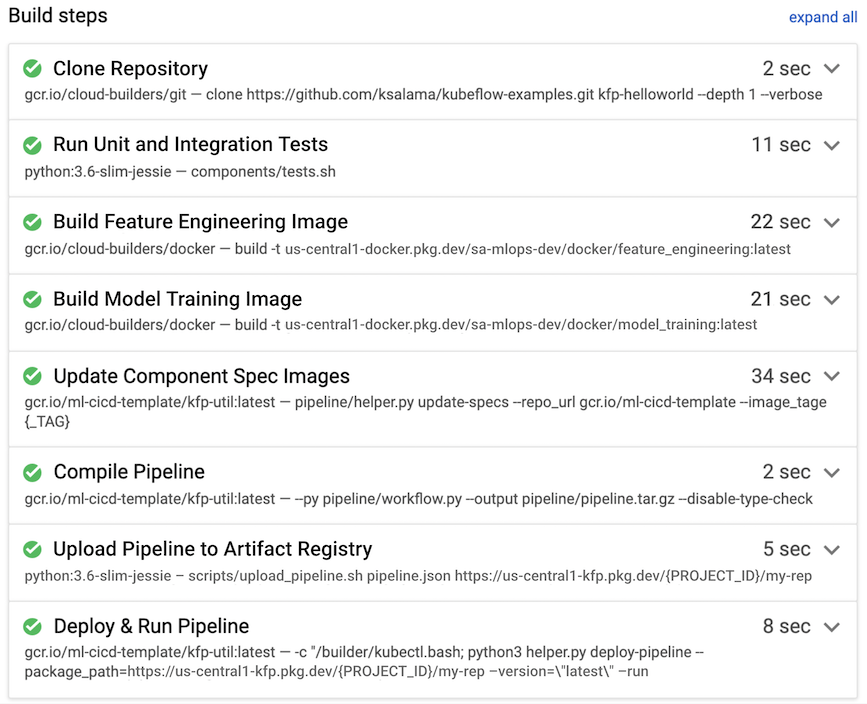Click green status icon for Build Feature Engineering Image
867x704 pixels.
[33, 222]
